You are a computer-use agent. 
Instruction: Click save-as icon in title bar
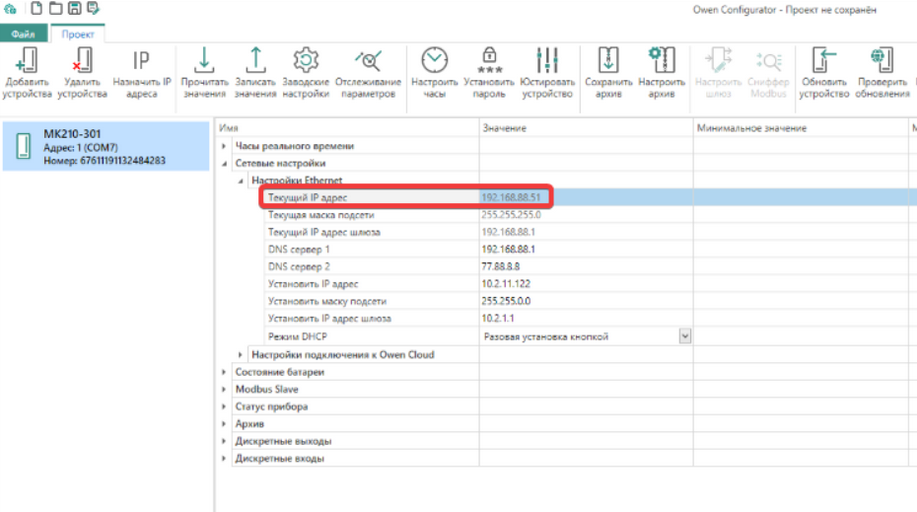pos(93,8)
